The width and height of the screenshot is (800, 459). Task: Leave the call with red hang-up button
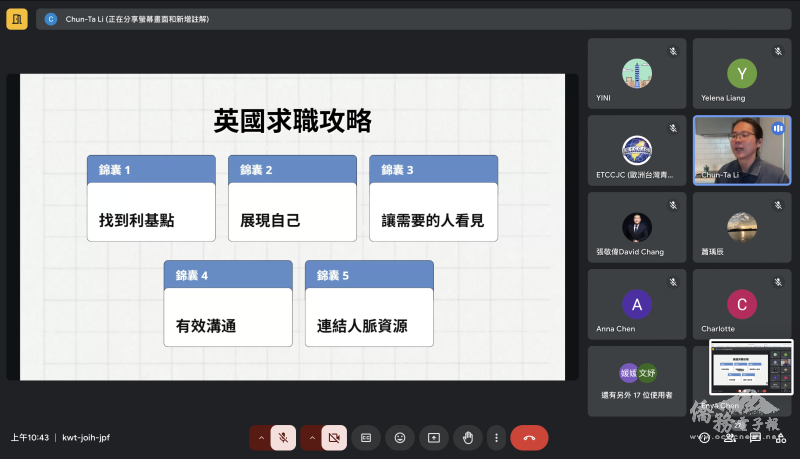[529, 438]
